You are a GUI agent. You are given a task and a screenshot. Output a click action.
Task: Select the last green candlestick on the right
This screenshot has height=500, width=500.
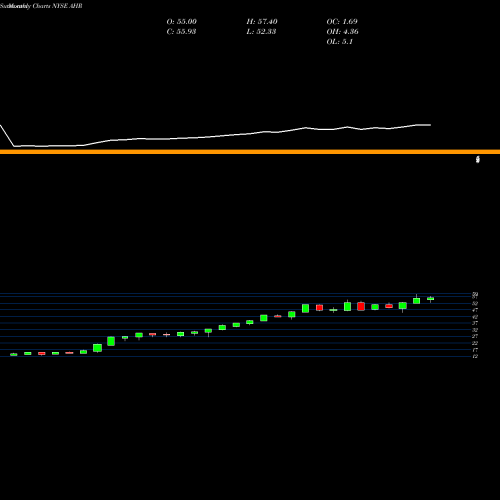click(431, 299)
